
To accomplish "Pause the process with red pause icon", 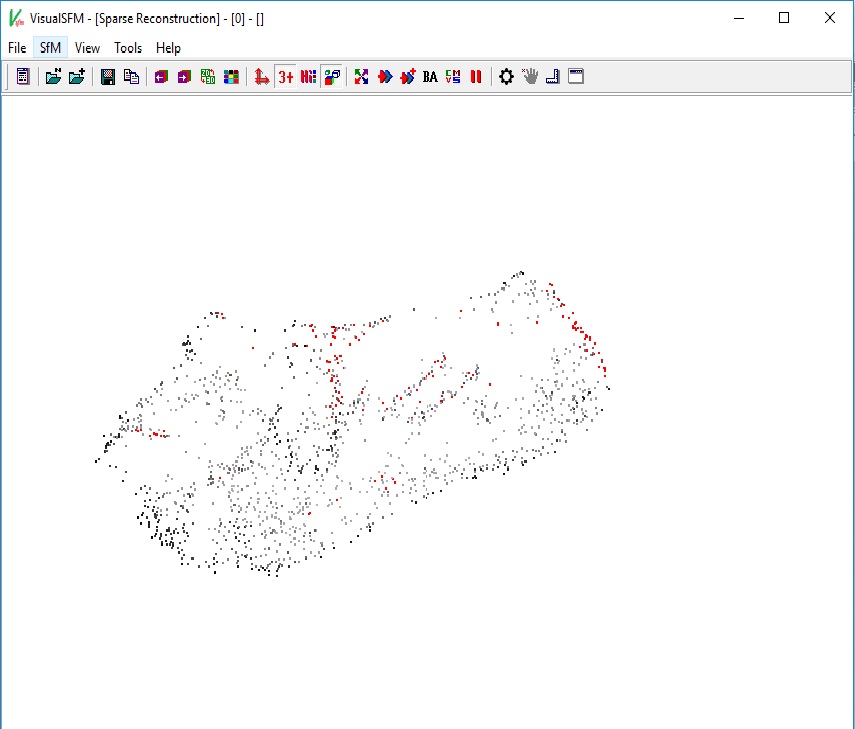I will tap(476, 76).
